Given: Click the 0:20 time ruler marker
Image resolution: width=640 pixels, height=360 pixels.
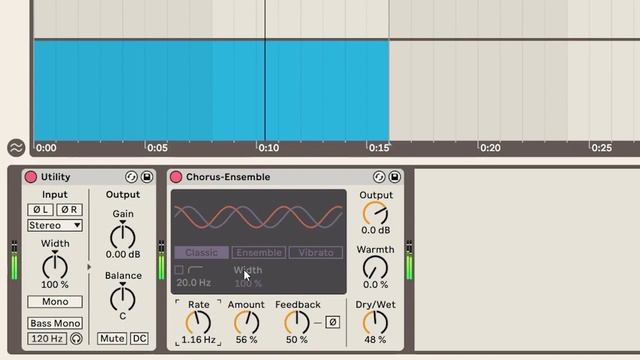Looking at the screenshot, I should [490, 148].
